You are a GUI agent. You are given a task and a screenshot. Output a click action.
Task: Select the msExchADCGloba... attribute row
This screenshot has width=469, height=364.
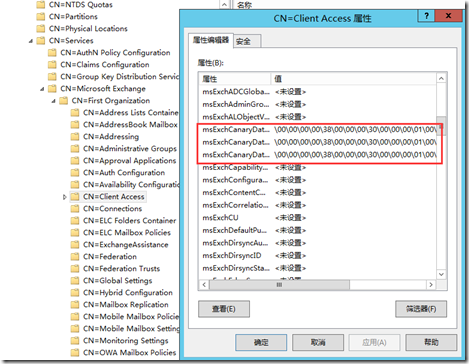(x=318, y=92)
